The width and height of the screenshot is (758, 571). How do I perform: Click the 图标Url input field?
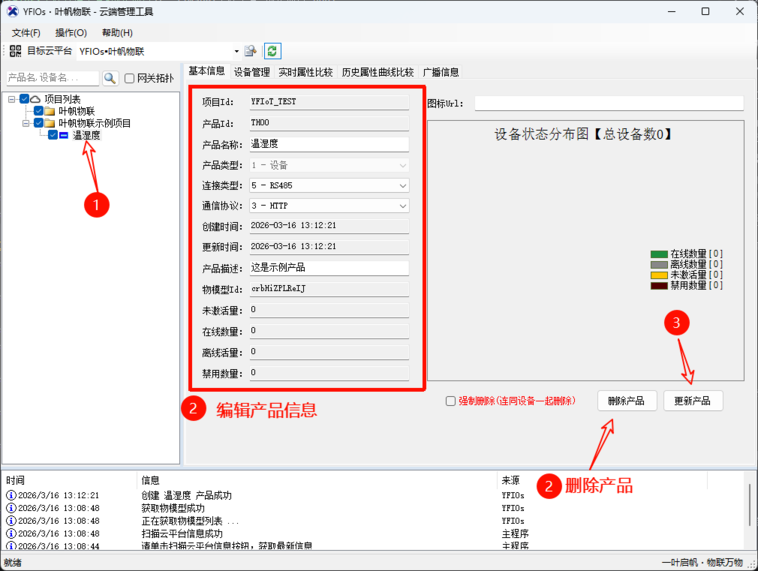point(609,103)
